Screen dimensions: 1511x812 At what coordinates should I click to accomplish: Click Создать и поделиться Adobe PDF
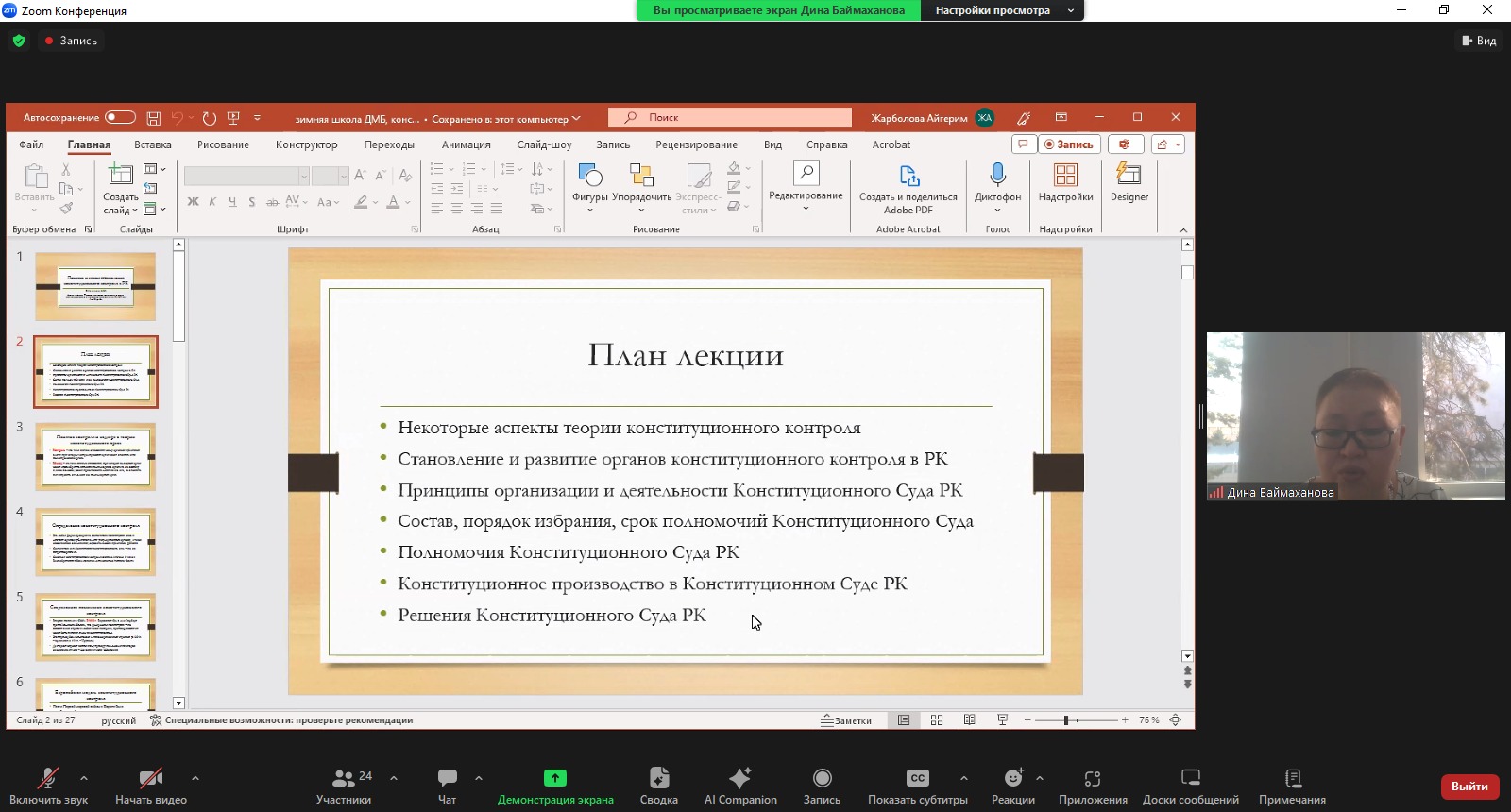[x=908, y=189]
